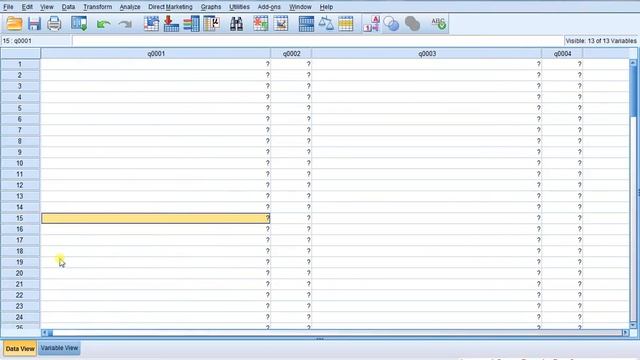Image resolution: width=640 pixels, height=360 pixels.
Task: Open the Split File icon
Action: tap(306, 24)
